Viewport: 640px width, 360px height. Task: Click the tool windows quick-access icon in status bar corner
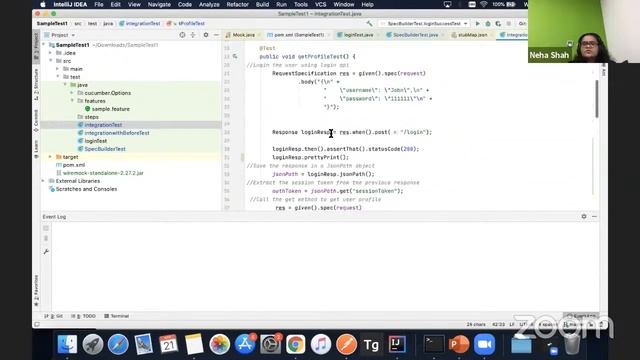(37, 324)
